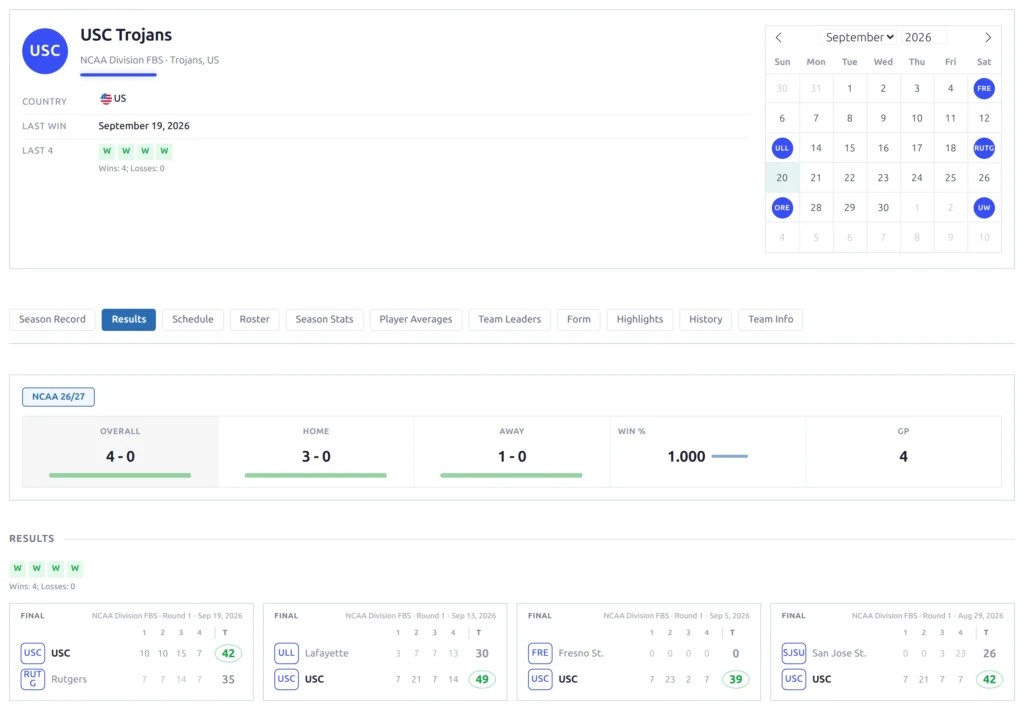Click last W badge under Results heading
Viewport: 1024px width, 710px height.
point(75,568)
